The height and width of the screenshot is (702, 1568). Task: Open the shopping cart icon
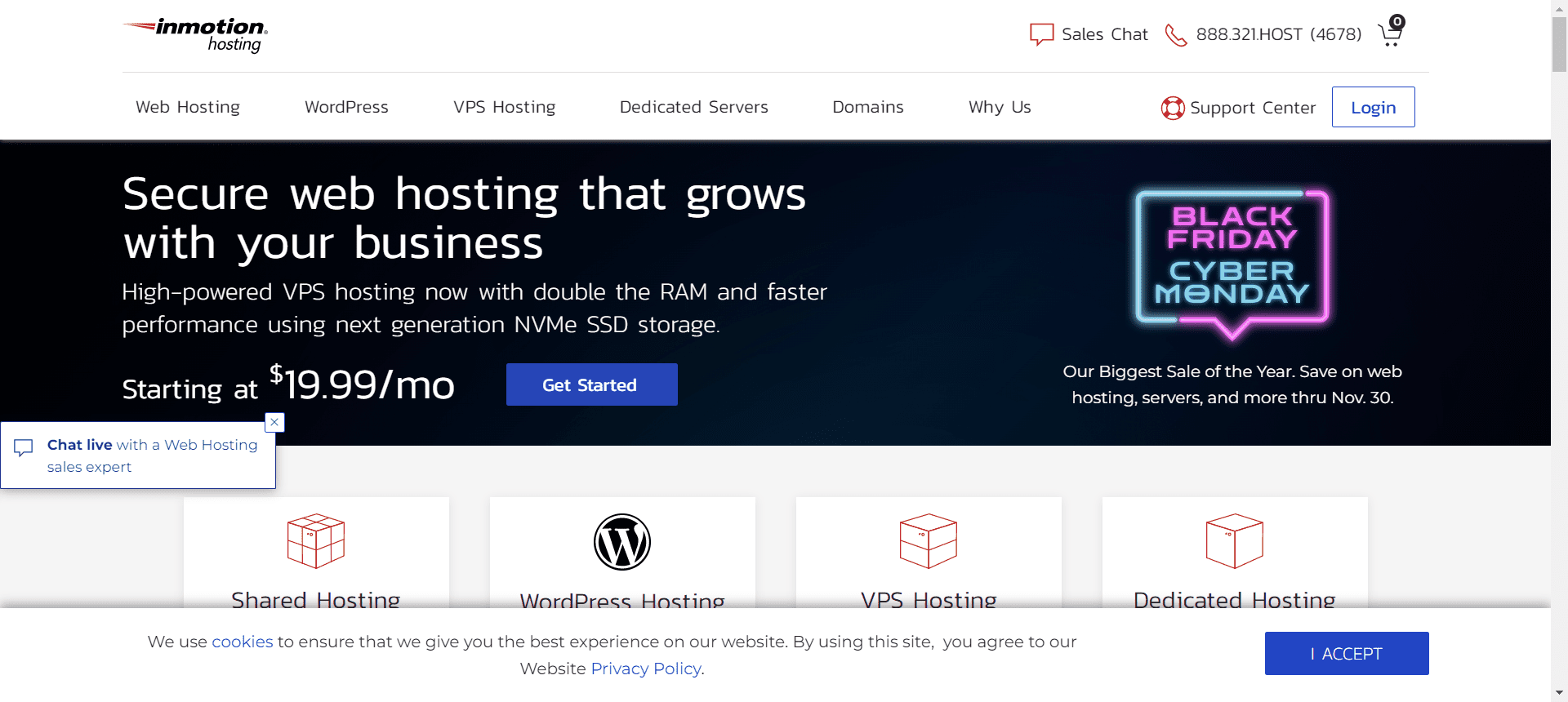[x=1390, y=33]
